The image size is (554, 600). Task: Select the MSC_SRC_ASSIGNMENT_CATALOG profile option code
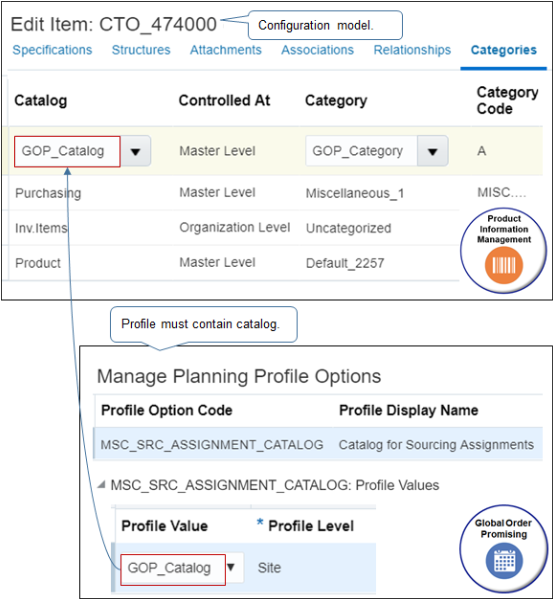(x=212, y=445)
